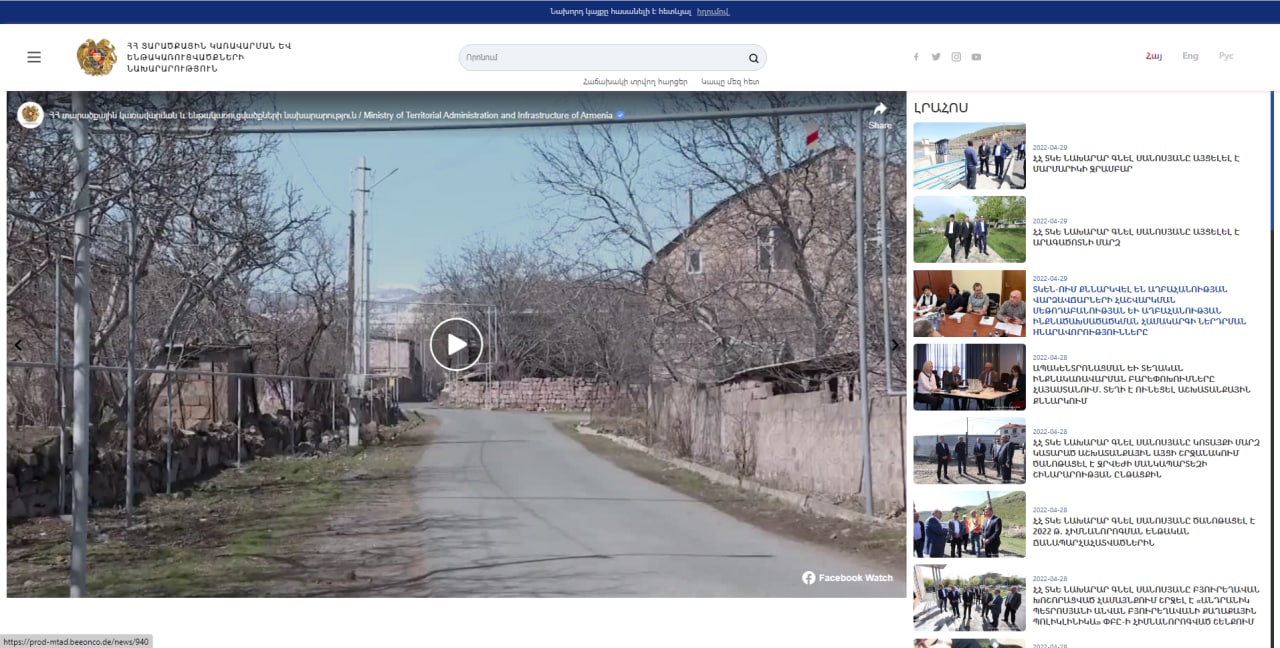1280x648 pixels.
Task: Switch site language to Eng
Action: coord(1190,56)
